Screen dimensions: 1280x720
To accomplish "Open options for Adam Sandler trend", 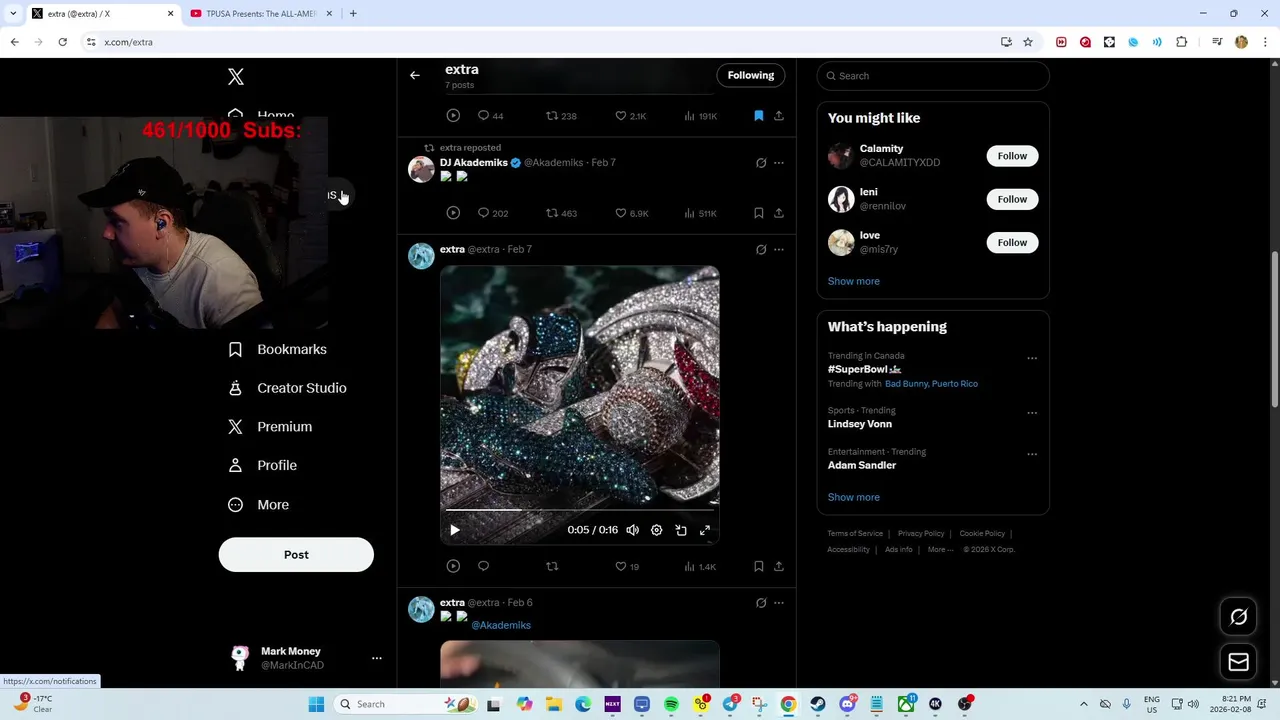I will point(1032,454).
